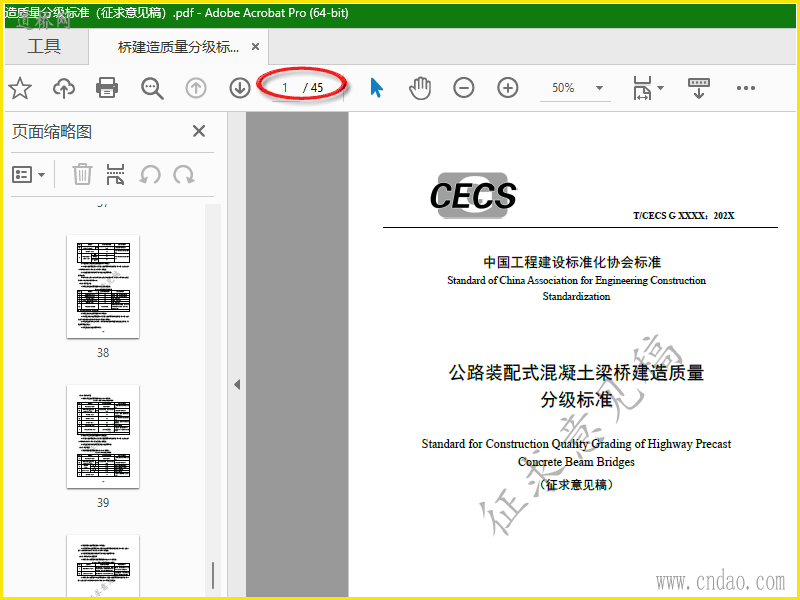Select page 38 thumbnail
Viewport: 800px width, 600px height.
[x=103, y=286]
